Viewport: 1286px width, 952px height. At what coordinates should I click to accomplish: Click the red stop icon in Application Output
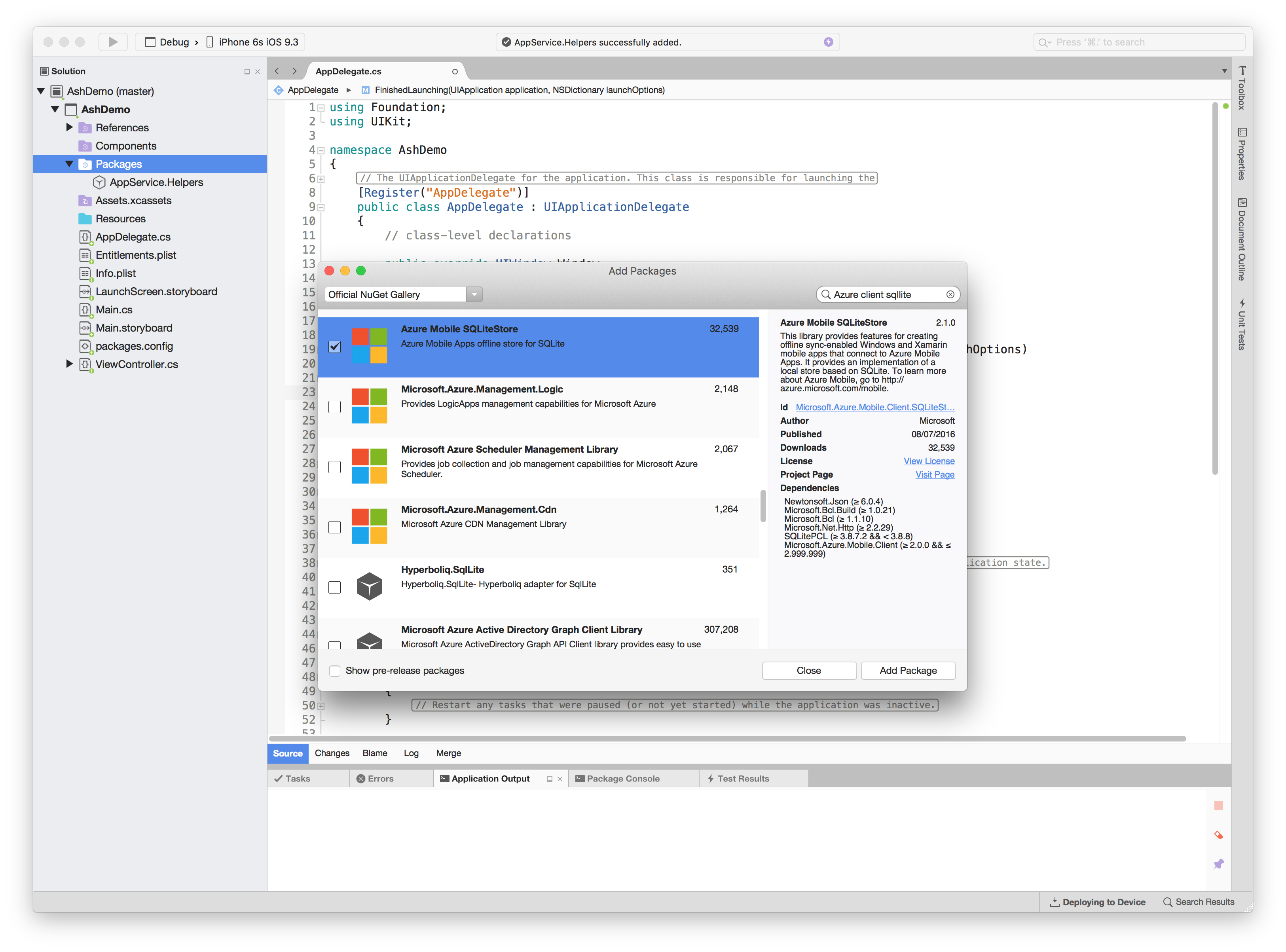[1219, 806]
